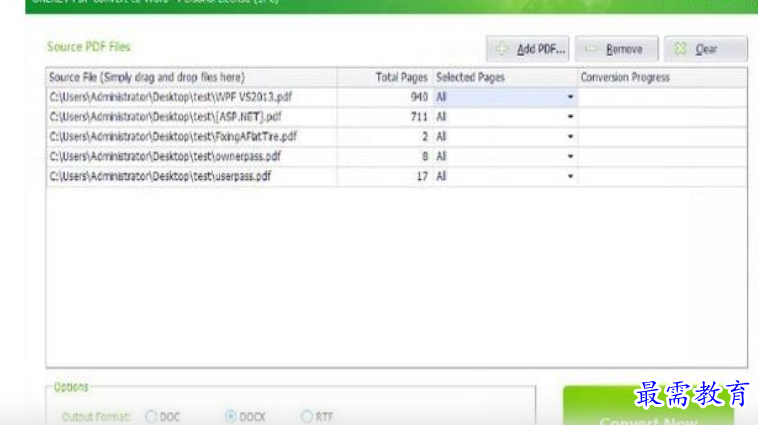Screen dimensions: 758x425
Task: Open Selected Pages dropdown for [ASP.NET].pdf
Action: (x=570, y=117)
